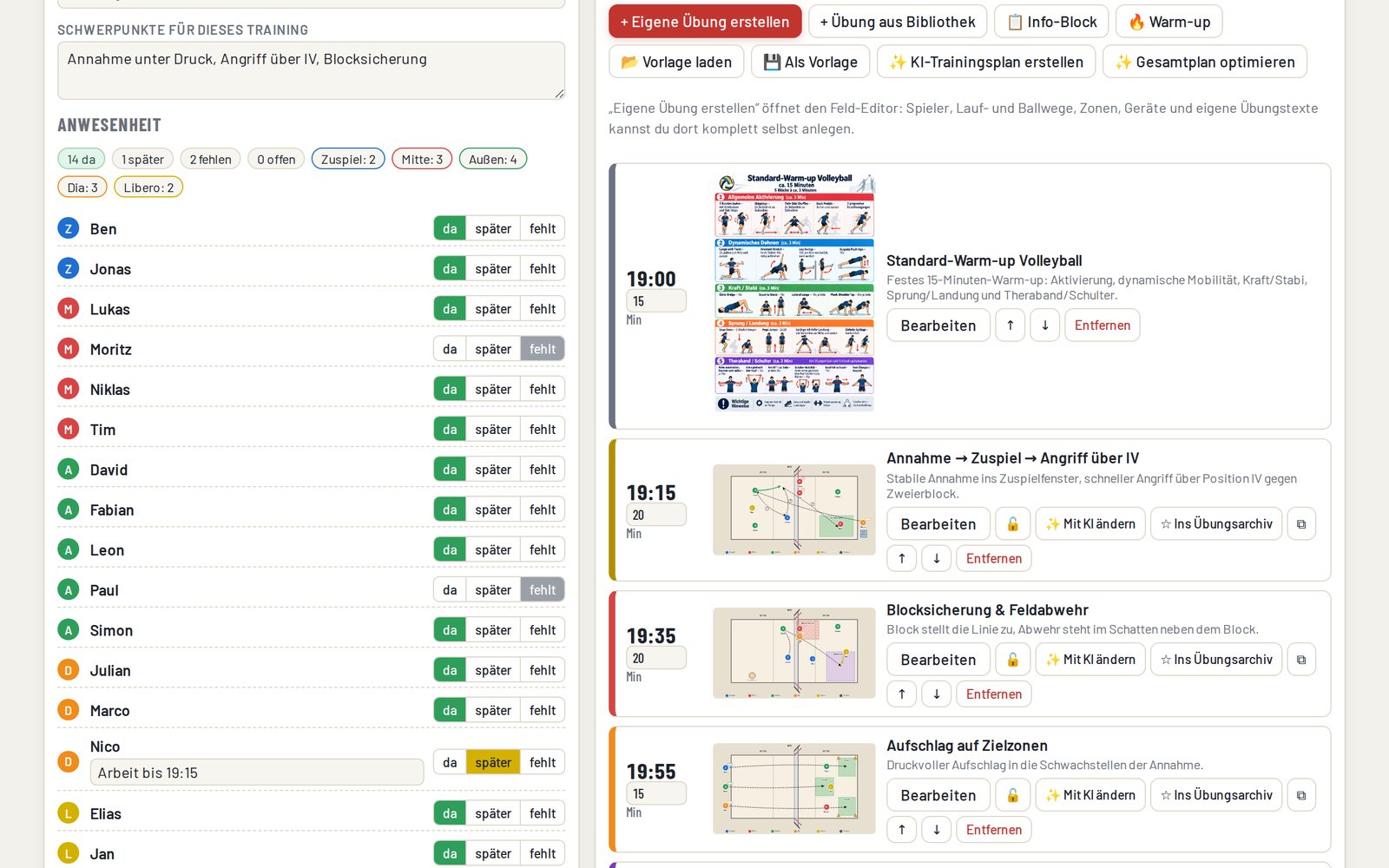Select the Mitte: 3 chip
1389x868 pixels.
point(422,159)
